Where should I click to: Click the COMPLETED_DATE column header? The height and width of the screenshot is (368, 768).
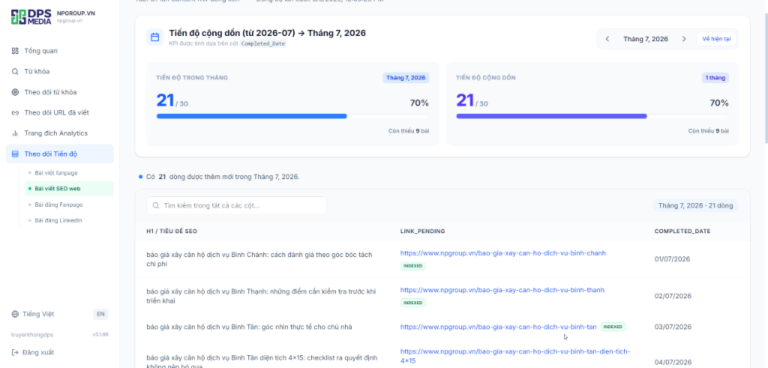pyautogui.click(x=682, y=231)
